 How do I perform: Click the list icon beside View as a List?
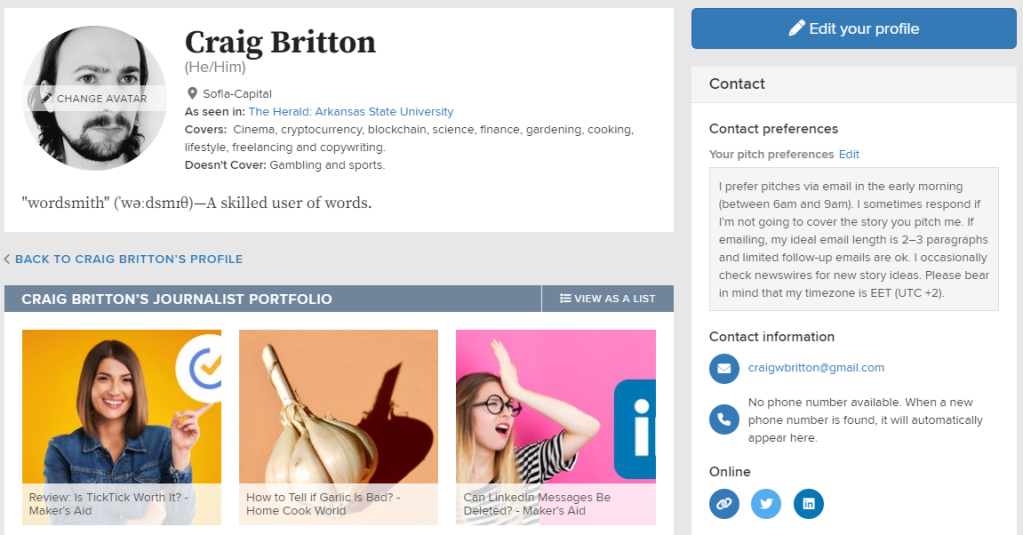[565, 298]
